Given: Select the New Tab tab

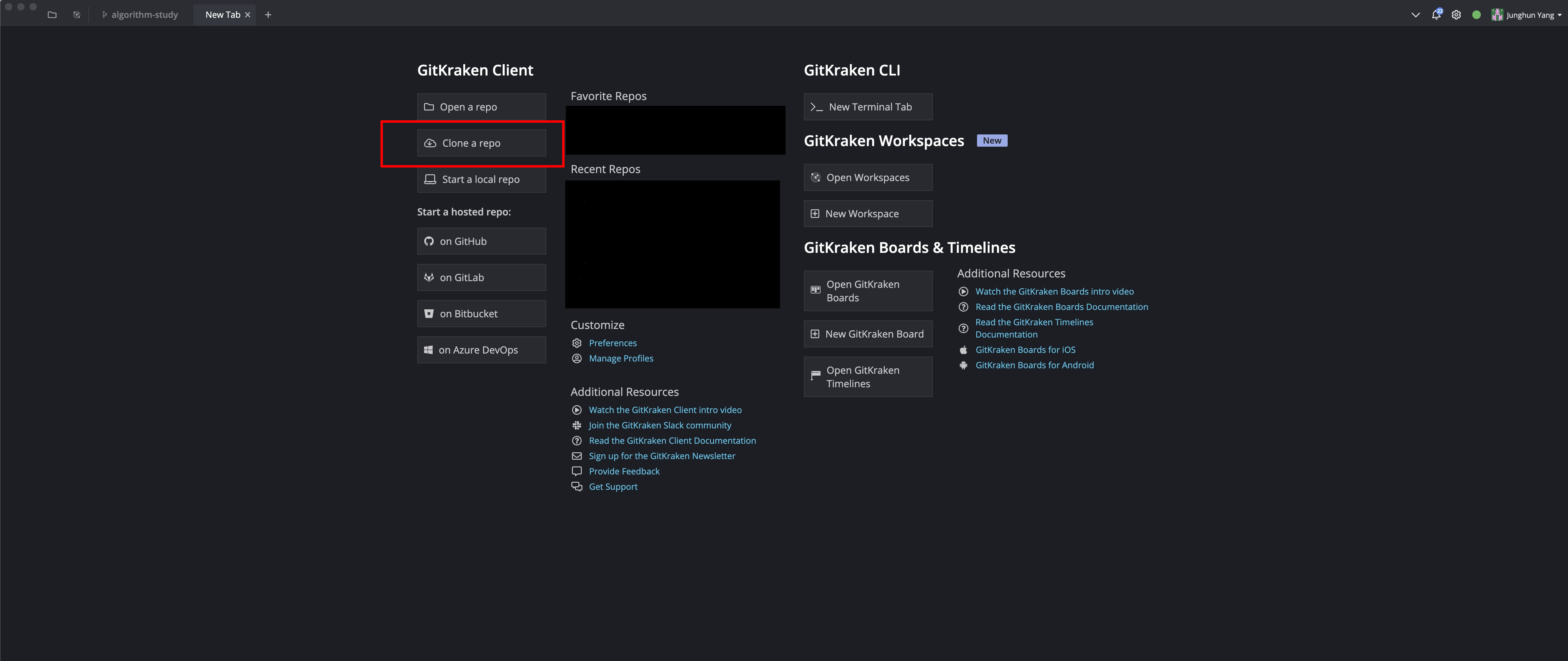Looking at the screenshot, I should tap(223, 15).
